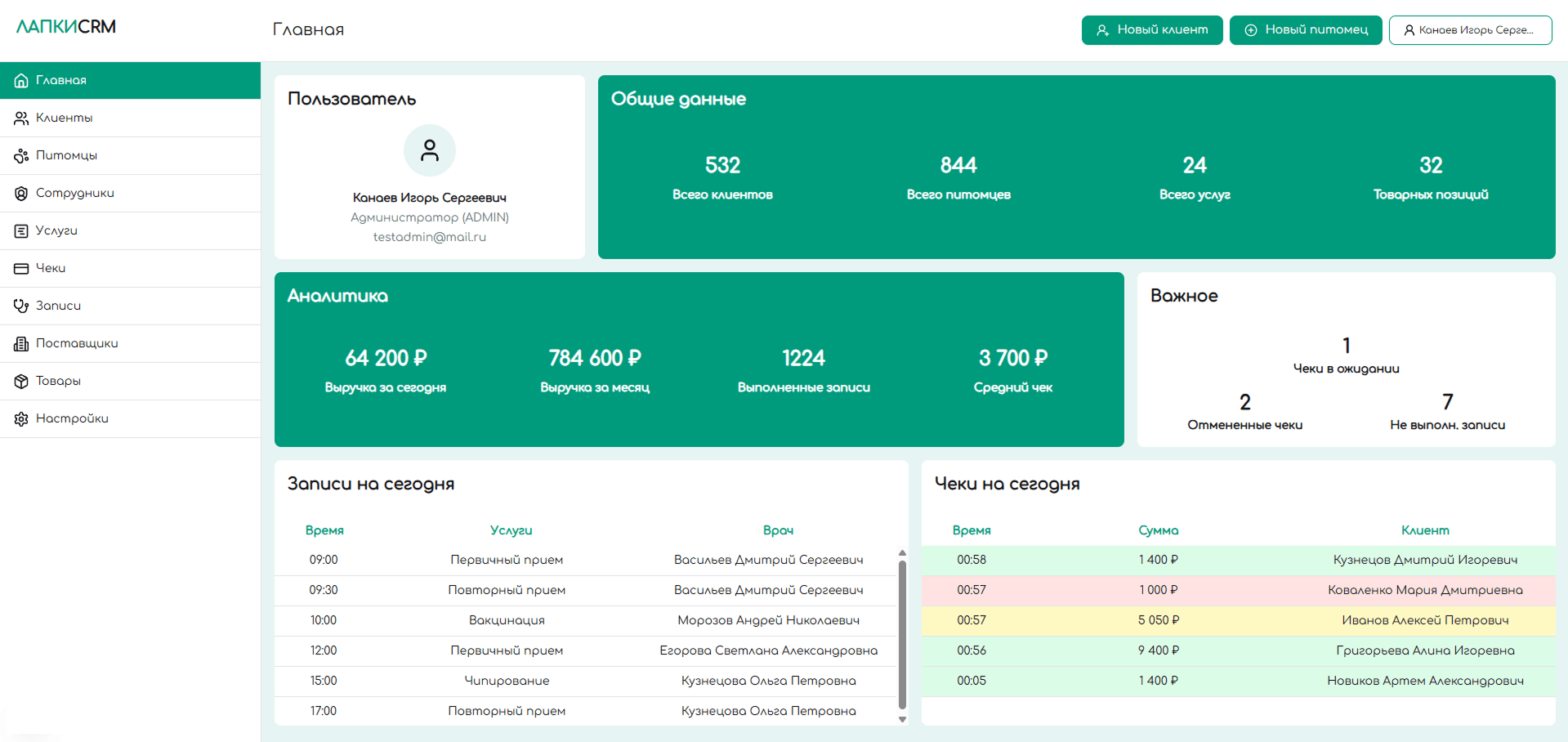Click the Настройки gear icon
1568x742 pixels.
[x=21, y=419]
